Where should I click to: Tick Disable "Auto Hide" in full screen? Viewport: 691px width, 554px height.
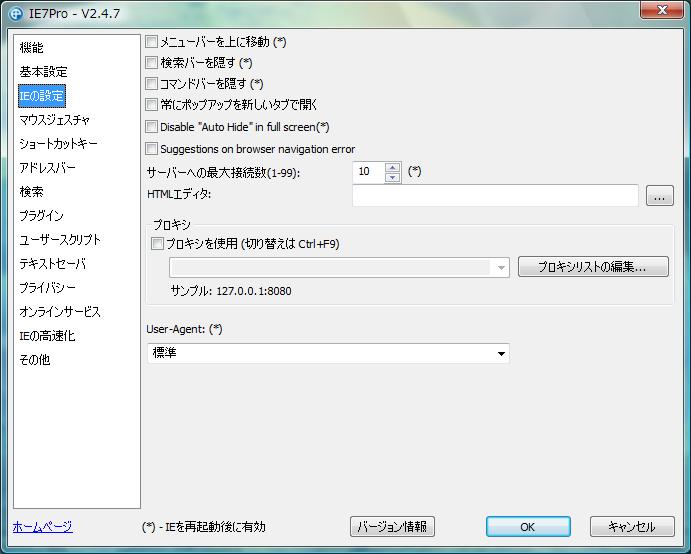(151, 127)
